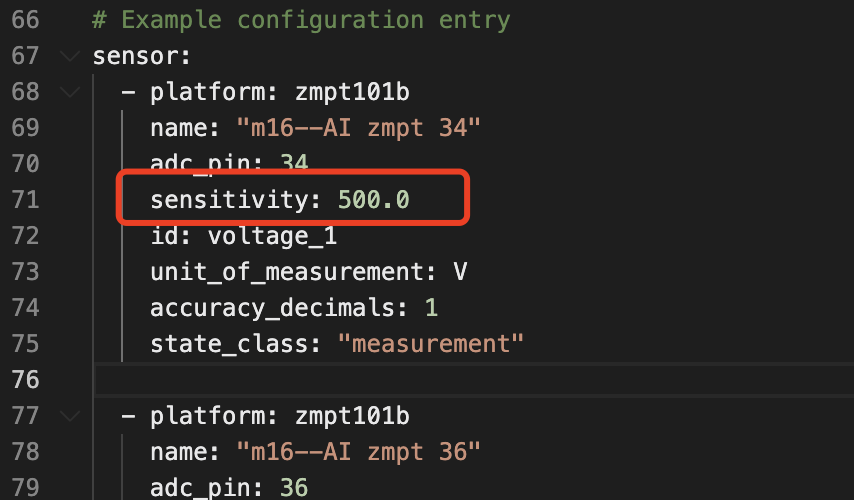Click line number 71 in the gutter
Screen dimensions: 854x500
click(26, 200)
